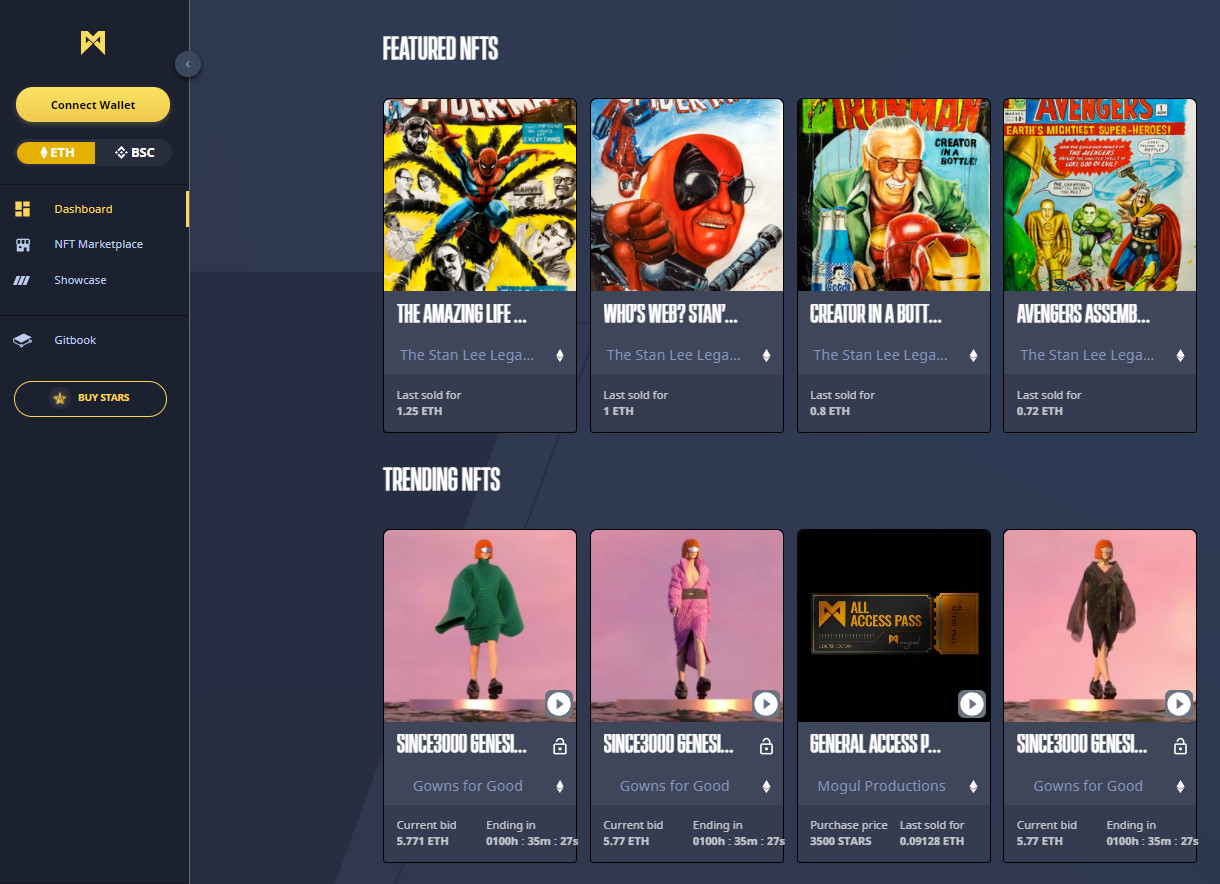Click collection name under Creator in a Bottle card
Screen dimensions: 1220x884
[x=881, y=355]
